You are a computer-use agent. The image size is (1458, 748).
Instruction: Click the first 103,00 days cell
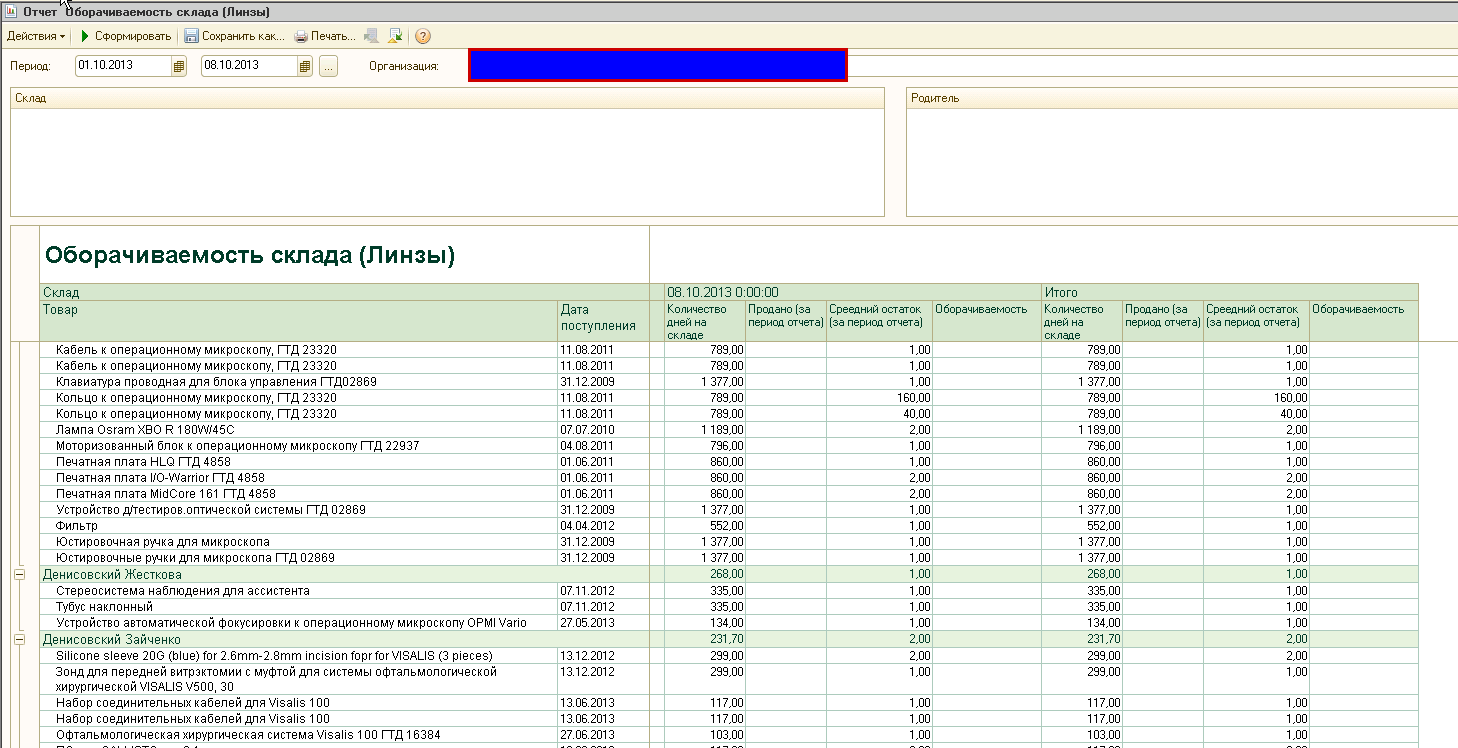(705, 735)
